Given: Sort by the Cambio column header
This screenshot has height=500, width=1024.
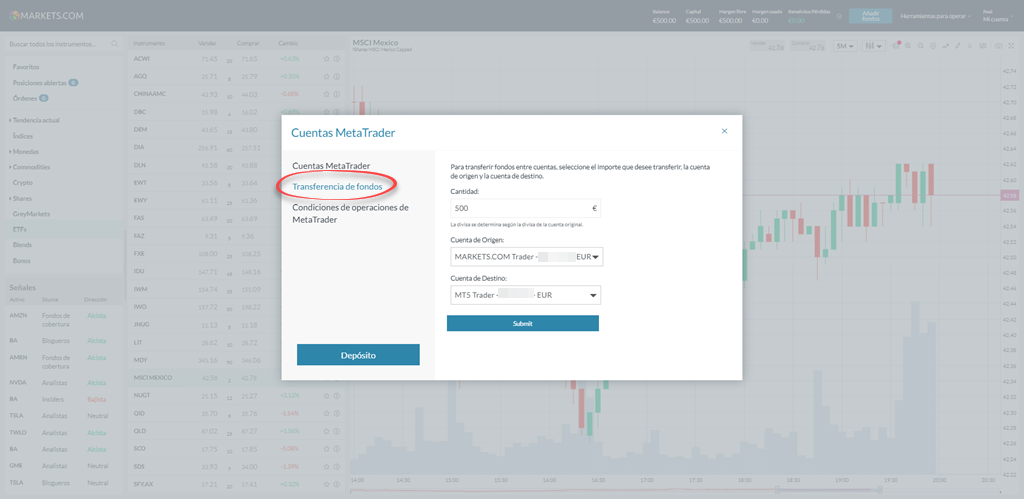Looking at the screenshot, I should pyautogui.click(x=288, y=43).
